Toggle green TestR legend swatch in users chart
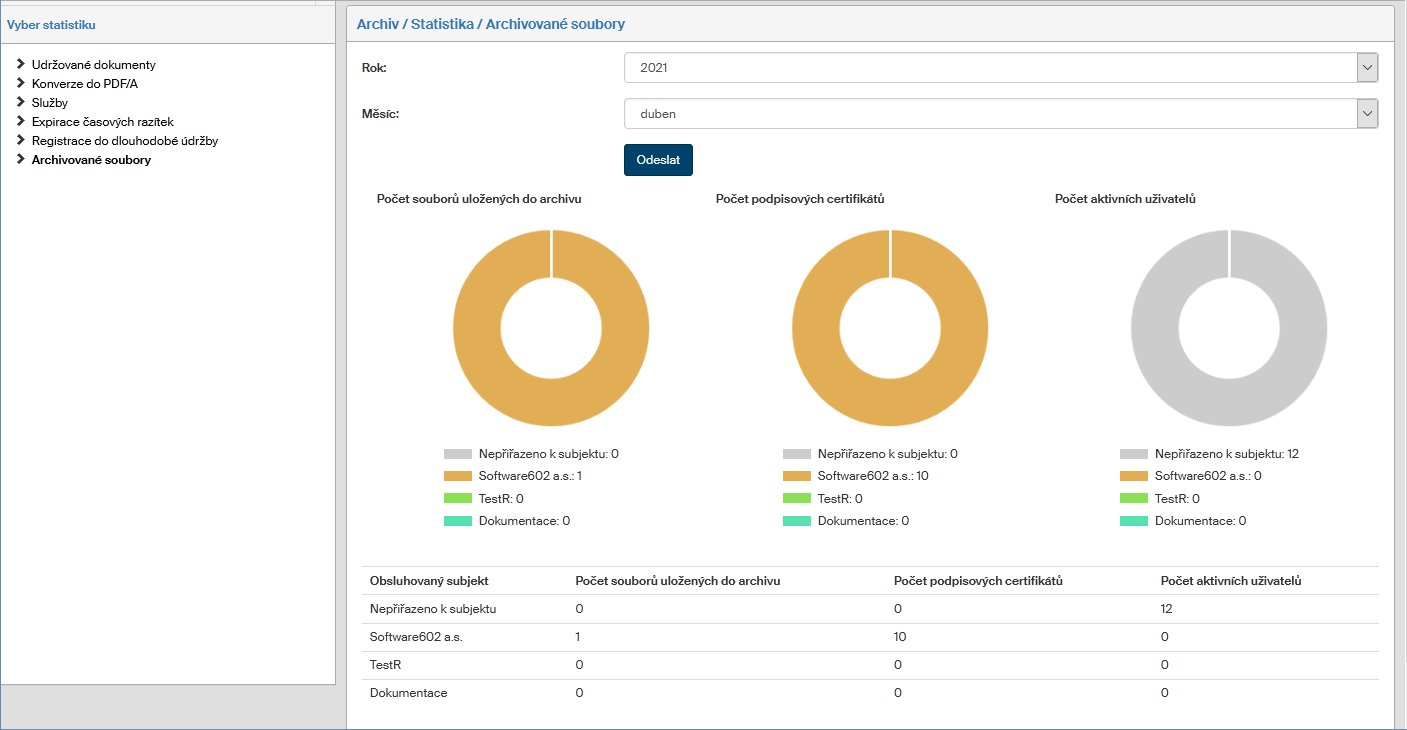Image resolution: width=1407 pixels, height=730 pixels. (1134, 499)
